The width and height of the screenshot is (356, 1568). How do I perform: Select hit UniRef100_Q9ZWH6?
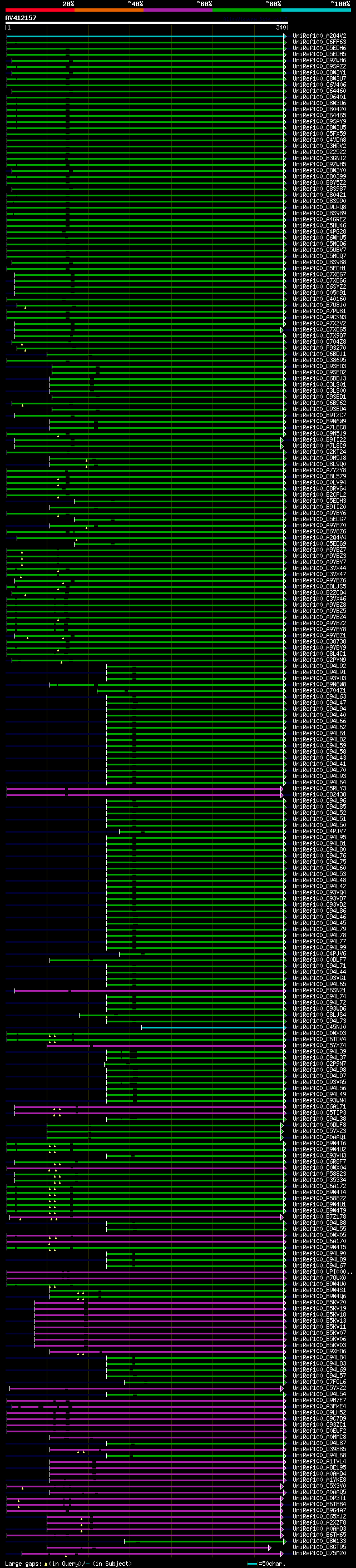pyautogui.click(x=319, y=60)
